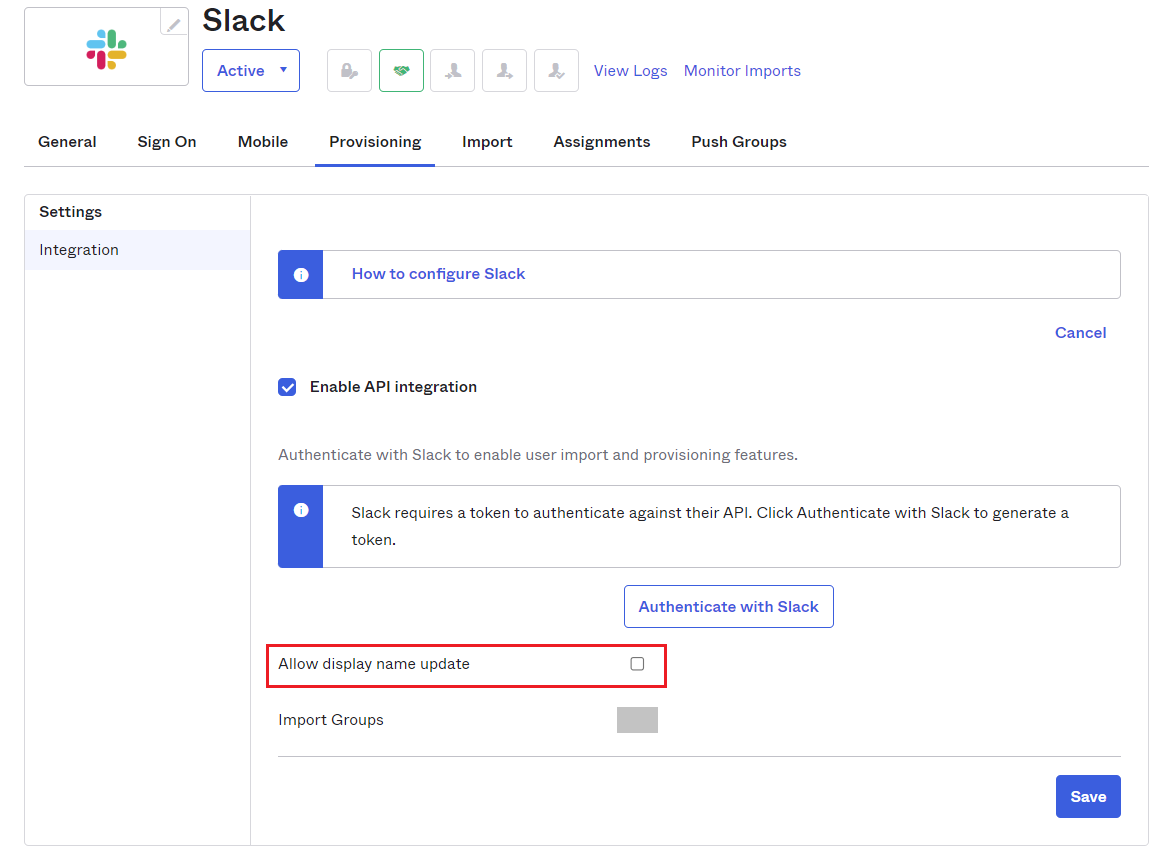Select Integration in the Settings sidebar

click(x=79, y=250)
